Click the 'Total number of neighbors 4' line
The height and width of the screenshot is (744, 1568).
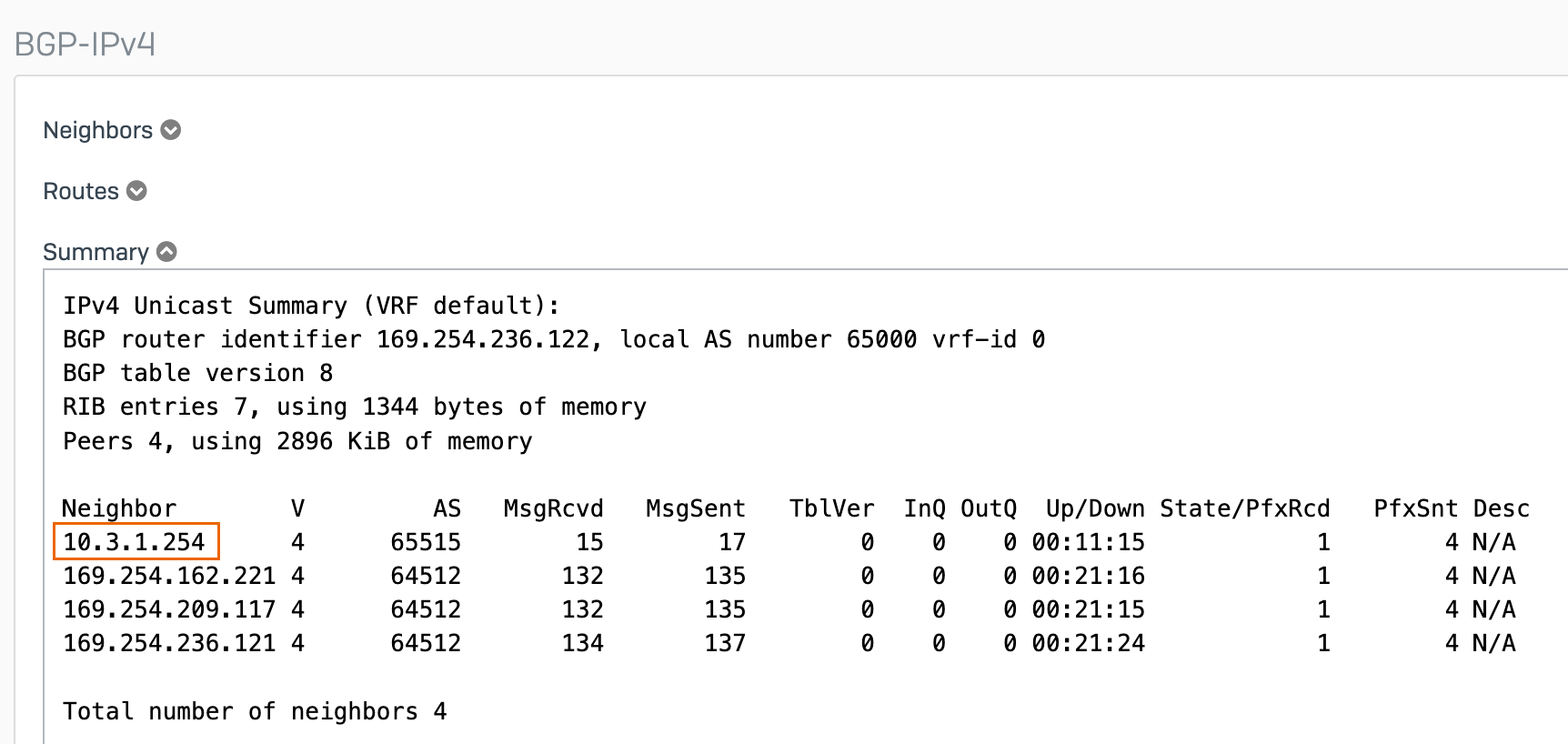tap(255, 711)
